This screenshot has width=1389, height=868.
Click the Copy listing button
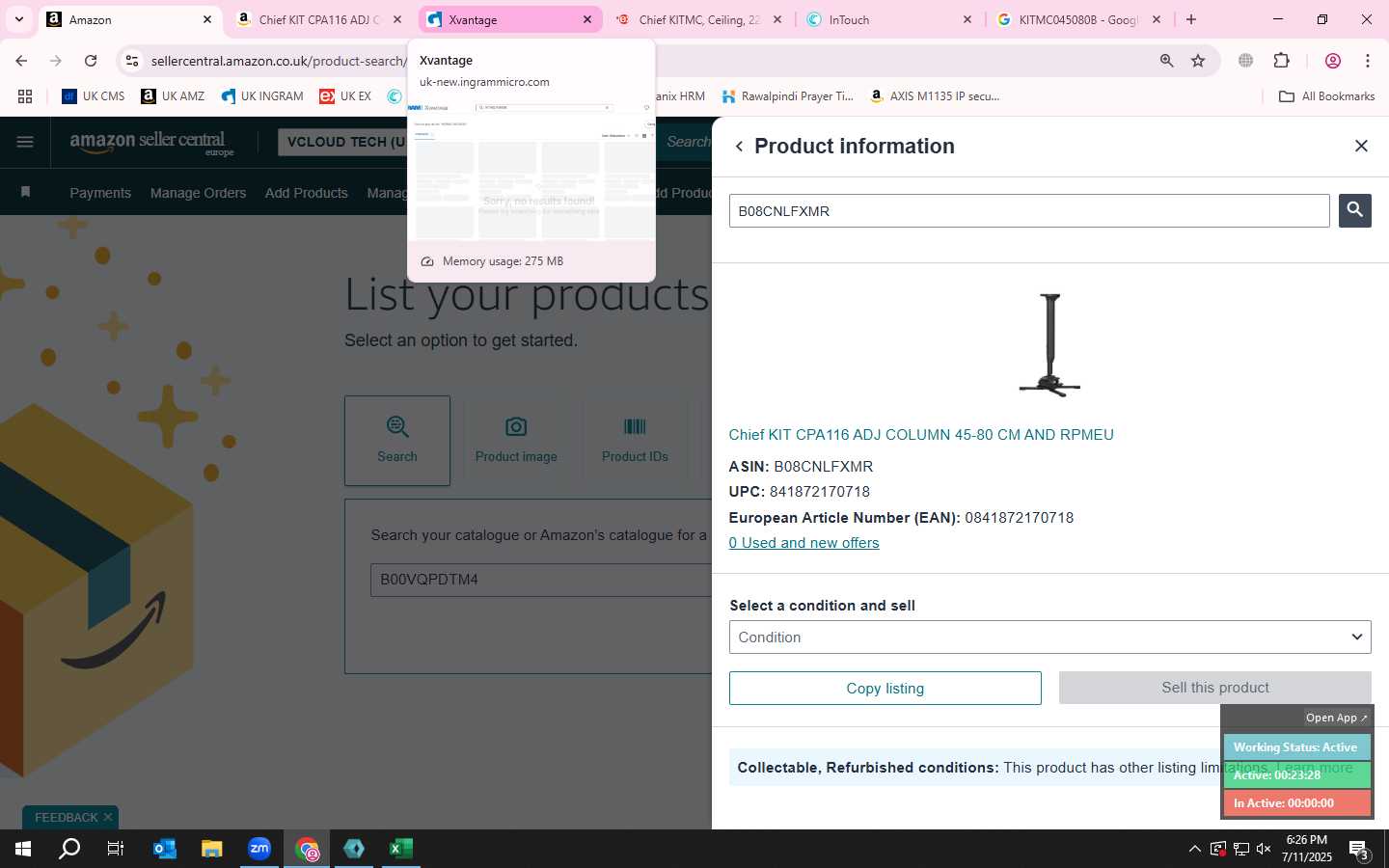tap(885, 688)
